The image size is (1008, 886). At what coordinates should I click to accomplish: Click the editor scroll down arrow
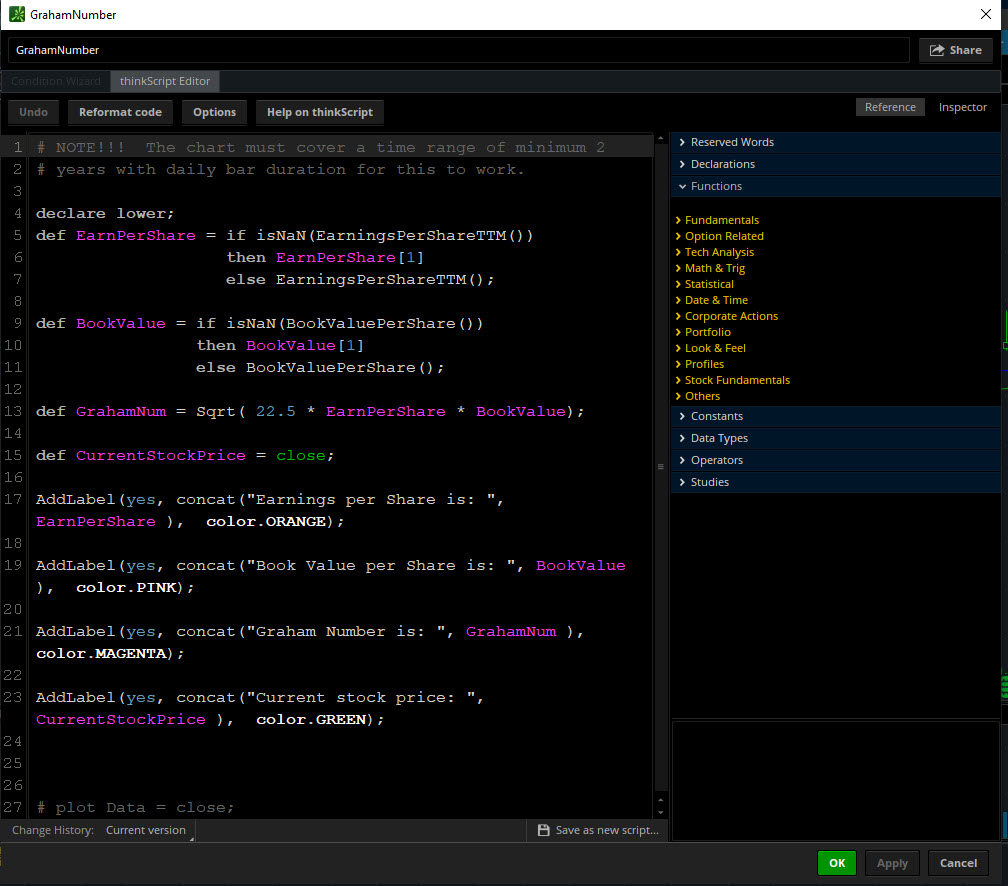(x=660, y=811)
